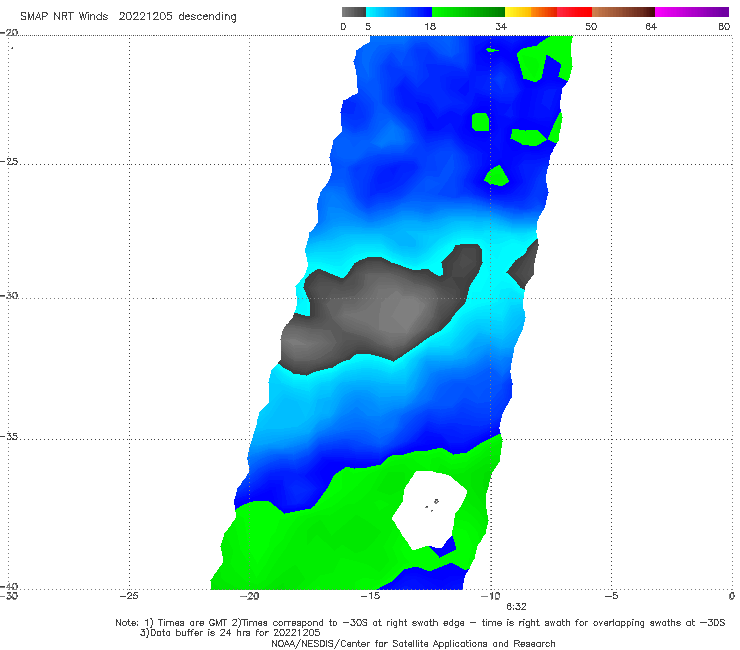Click the gray 0–5 segment of the wind colorbar
This screenshot has height=650, width=740.
353,12
